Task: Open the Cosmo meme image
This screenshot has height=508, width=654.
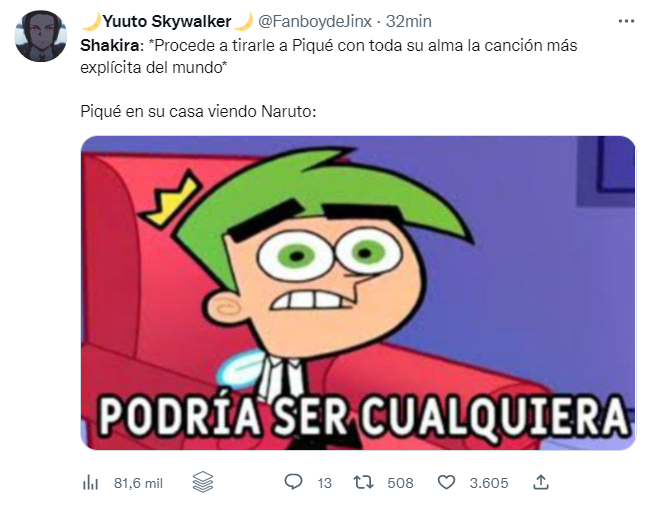Action: click(x=358, y=293)
